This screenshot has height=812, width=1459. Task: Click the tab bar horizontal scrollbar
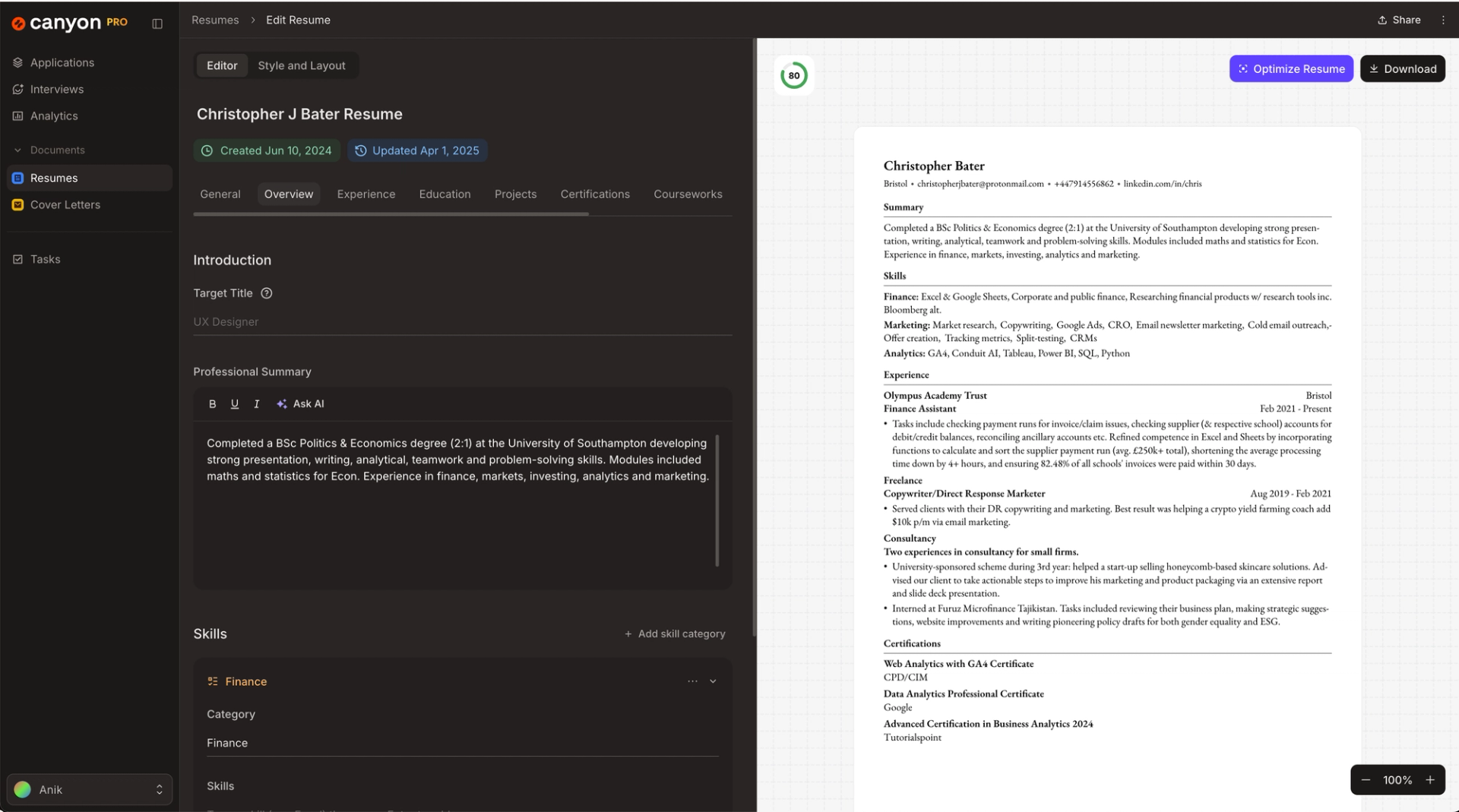click(391, 214)
